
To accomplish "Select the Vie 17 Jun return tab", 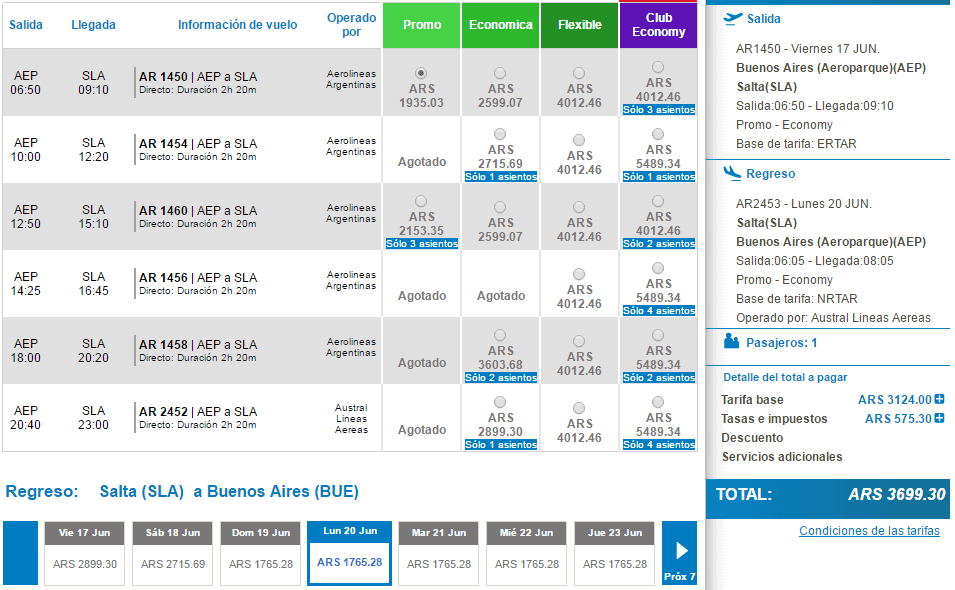I will pos(84,553).
